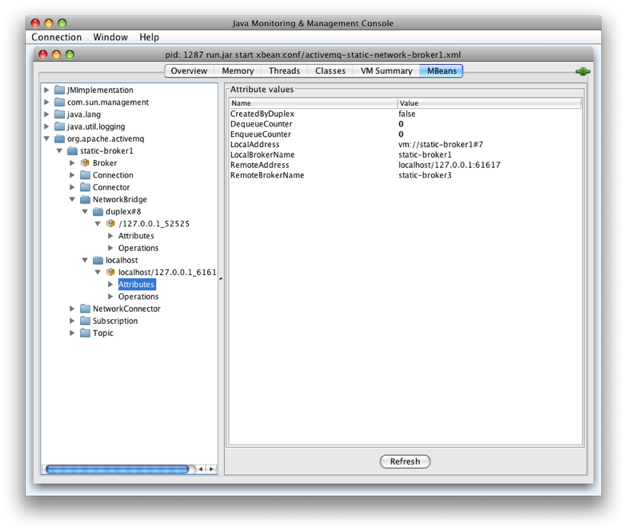Click the Subscription folder icon
The width and height of the screenshot is (627, 531).
coord(85,321)
